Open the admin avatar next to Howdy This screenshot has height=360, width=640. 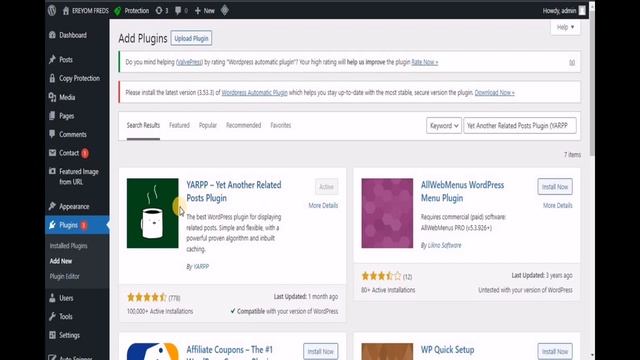582,11
